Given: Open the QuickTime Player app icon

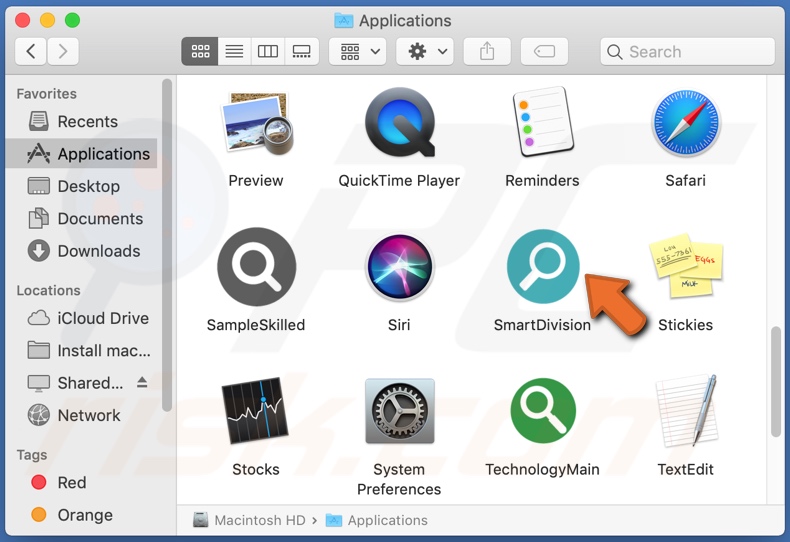Looking at the screenshot, I should [x=400, y=122].
